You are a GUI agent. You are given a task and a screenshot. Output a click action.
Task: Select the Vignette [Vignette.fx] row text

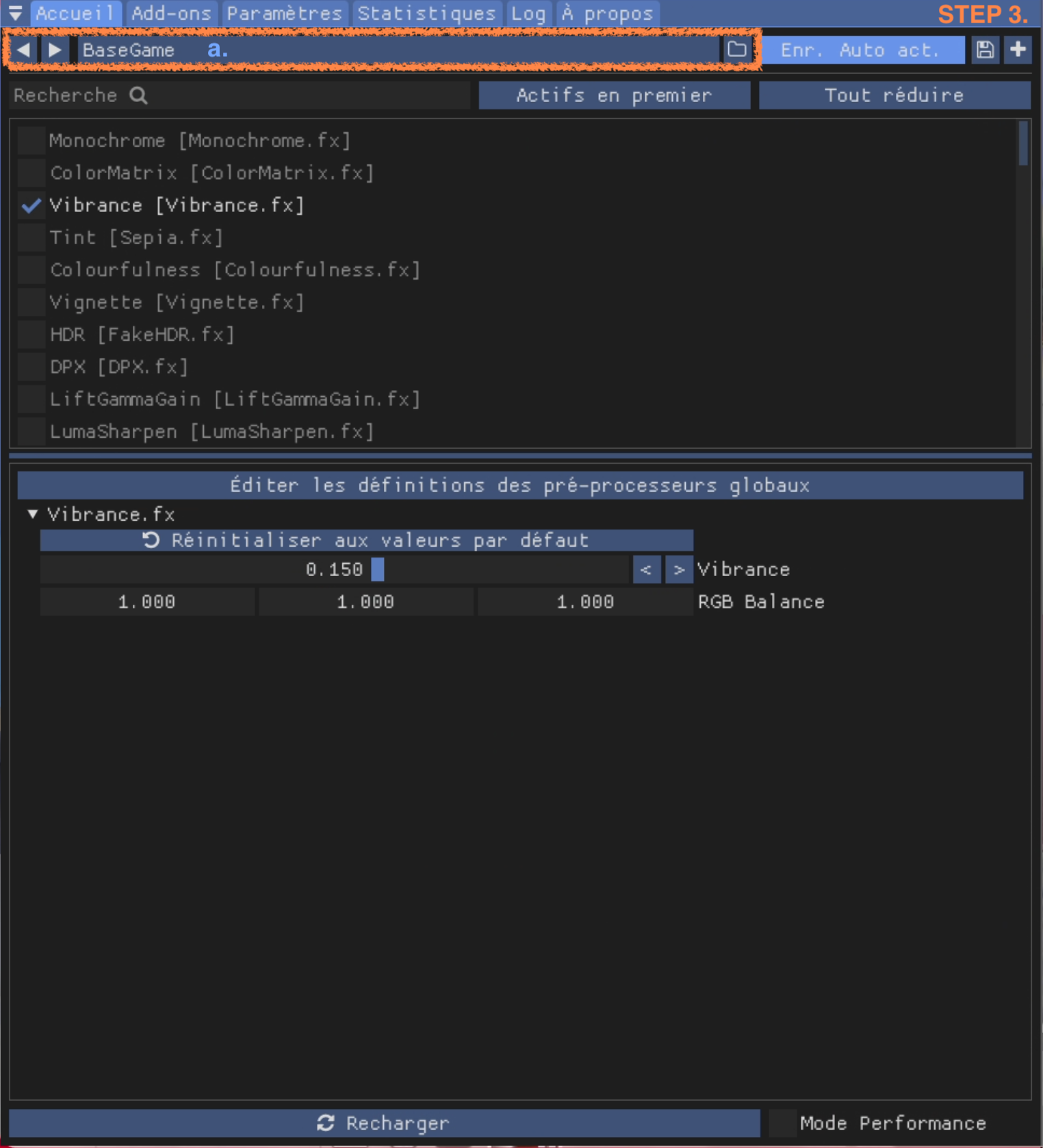tap(177, 302)
